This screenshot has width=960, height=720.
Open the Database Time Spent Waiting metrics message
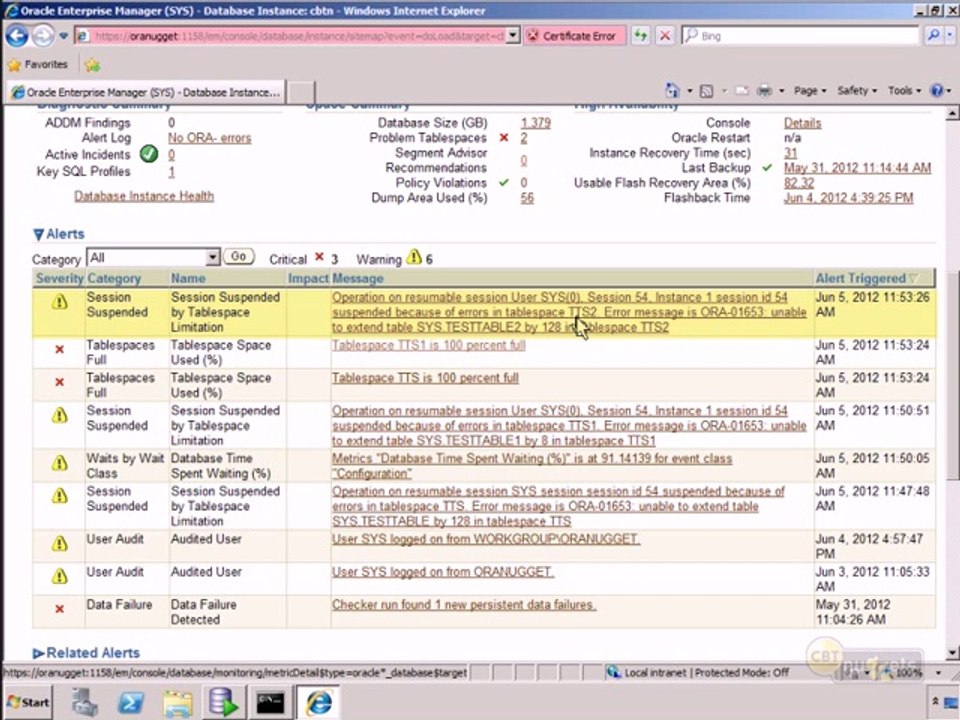pos(532,466)
